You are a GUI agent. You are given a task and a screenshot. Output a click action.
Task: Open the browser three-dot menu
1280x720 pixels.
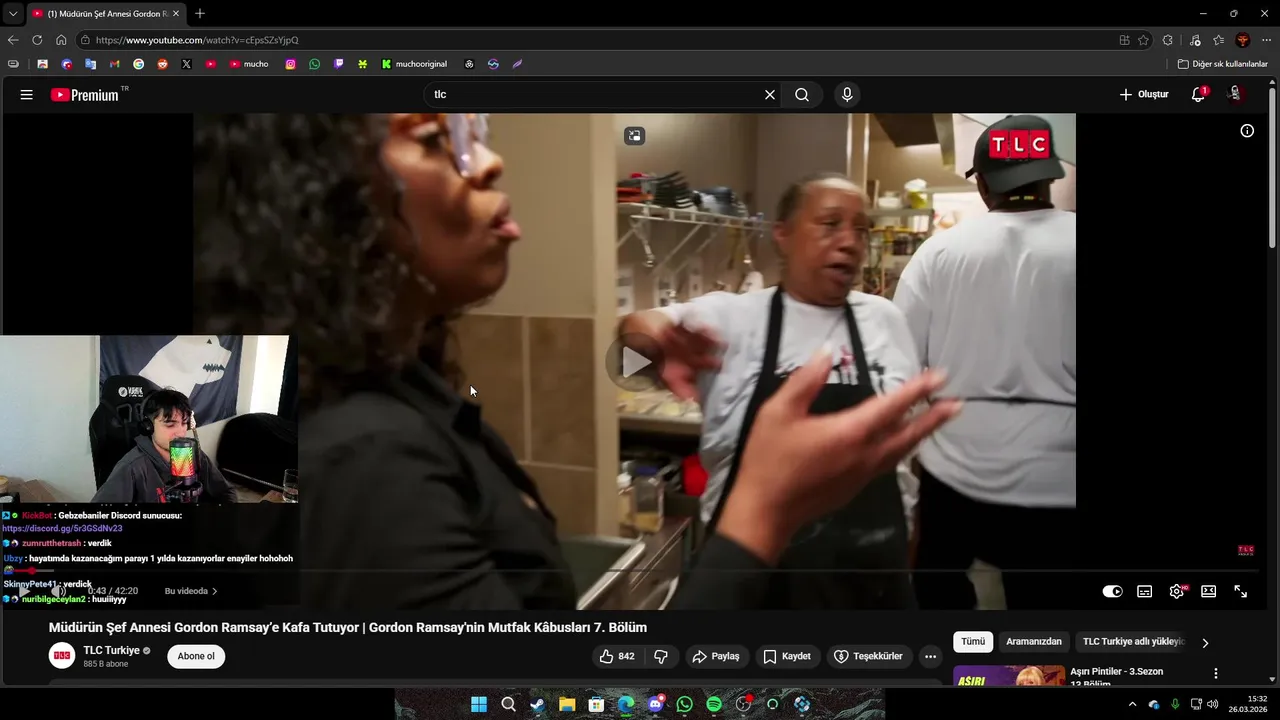coord(1267,40)
